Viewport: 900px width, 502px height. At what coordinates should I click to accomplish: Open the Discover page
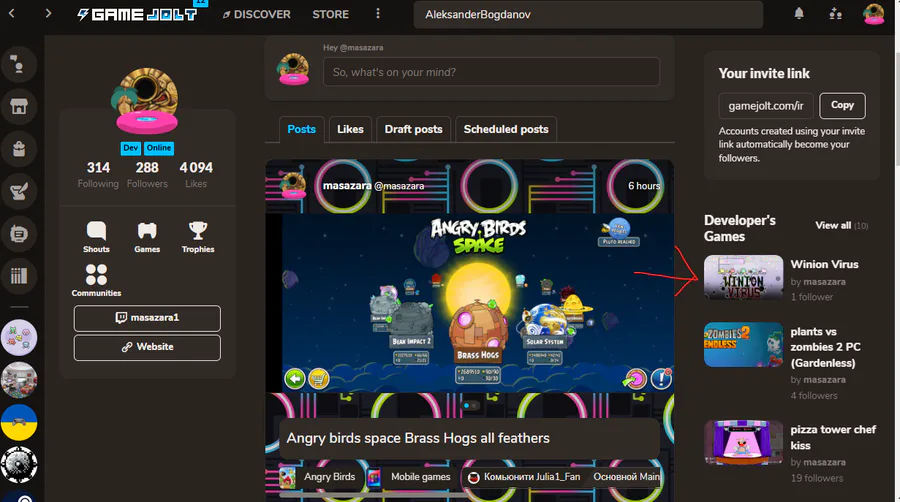pos(257,14)
